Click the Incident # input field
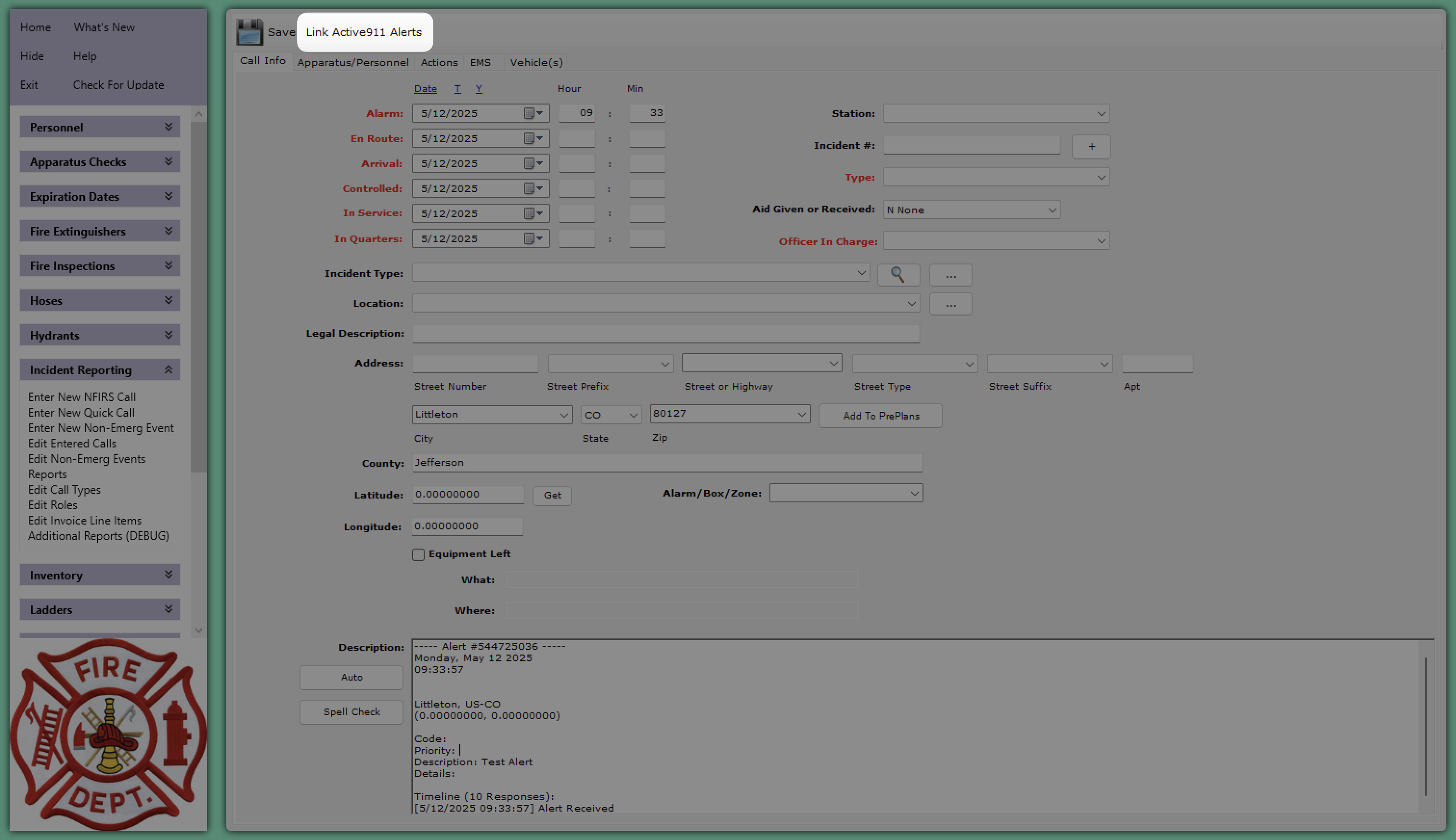1456x840 pixels. coord(972,145)
